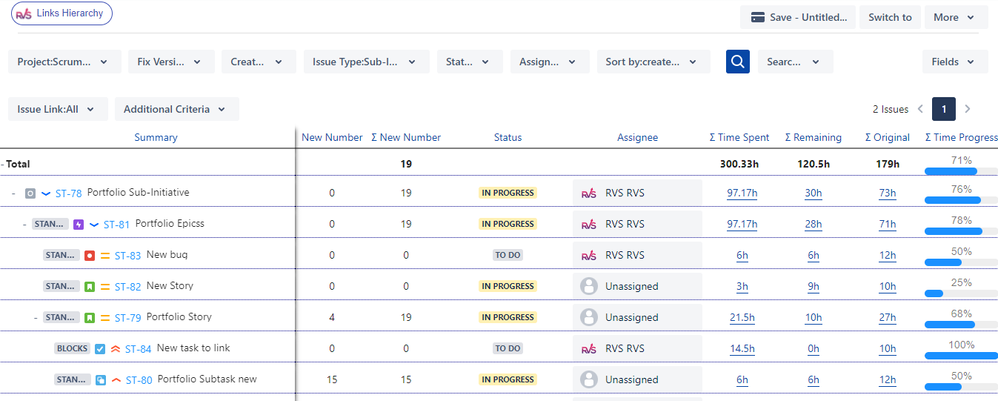Click the 71% Total time progress bar

pos(961,170)
